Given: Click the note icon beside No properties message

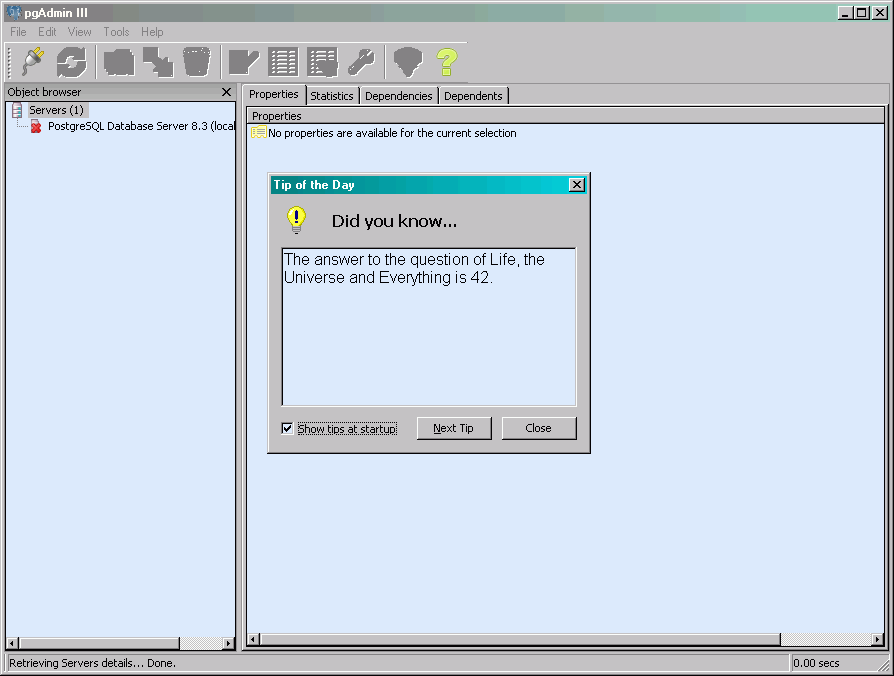Looking at the screenshot, I should pos(258,133).
